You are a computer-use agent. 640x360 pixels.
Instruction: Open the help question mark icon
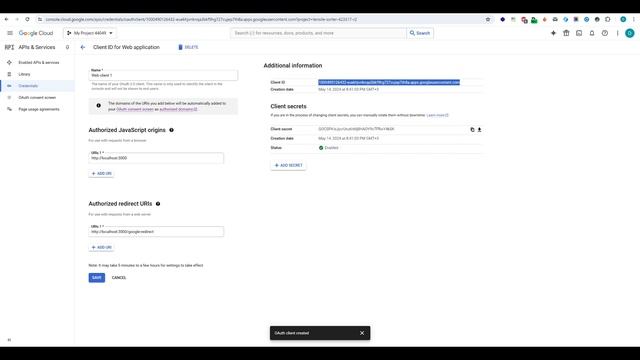tap(605, 33)
